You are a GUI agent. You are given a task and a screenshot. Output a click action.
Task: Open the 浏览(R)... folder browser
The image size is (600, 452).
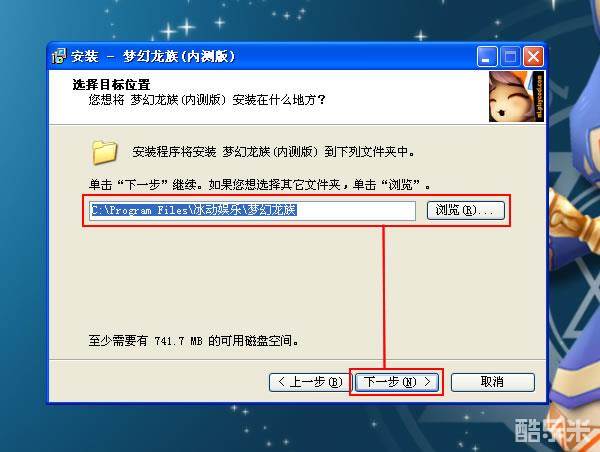[x=465, y=210]
